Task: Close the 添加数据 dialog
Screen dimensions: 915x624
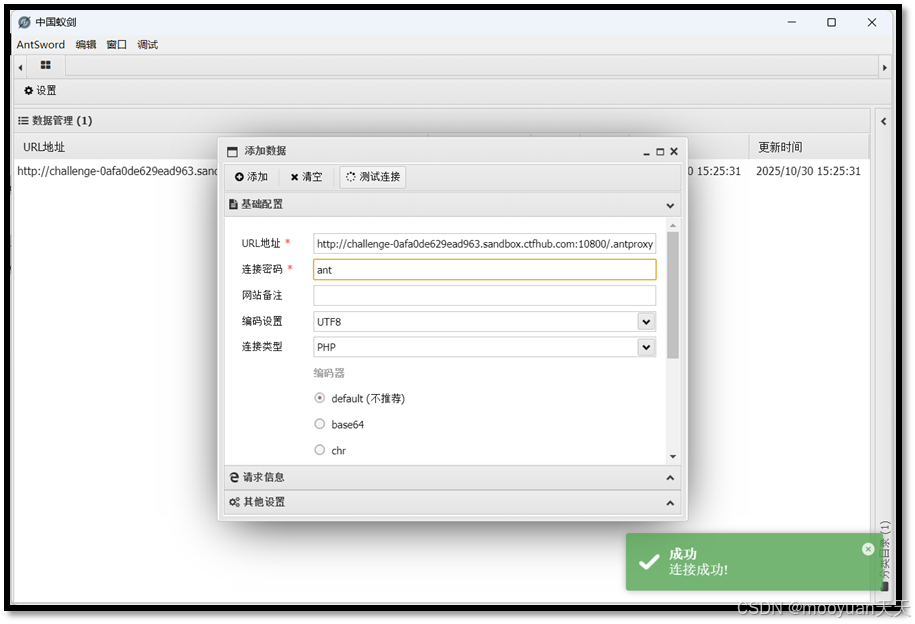Action: (x=674, y=152)
